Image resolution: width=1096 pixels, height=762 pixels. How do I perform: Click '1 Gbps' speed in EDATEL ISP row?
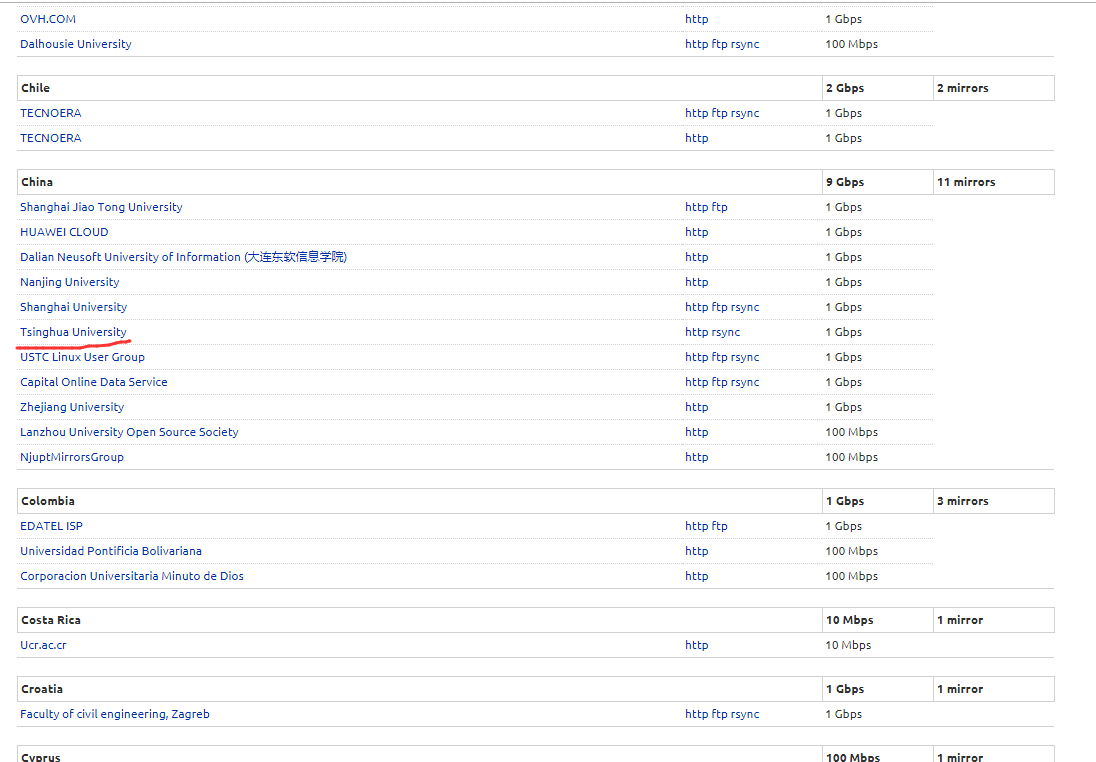point(844,526)
